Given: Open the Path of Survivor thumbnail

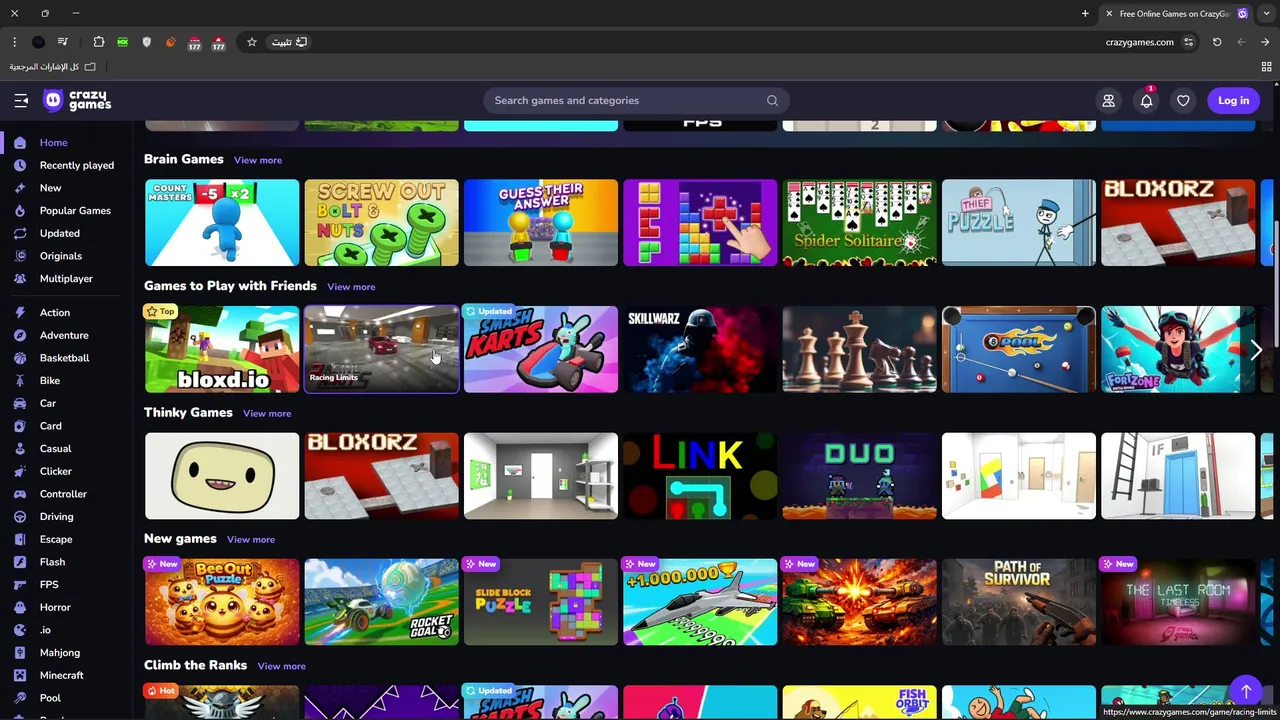Looking at the screenshot, I should click(1019, 602).
